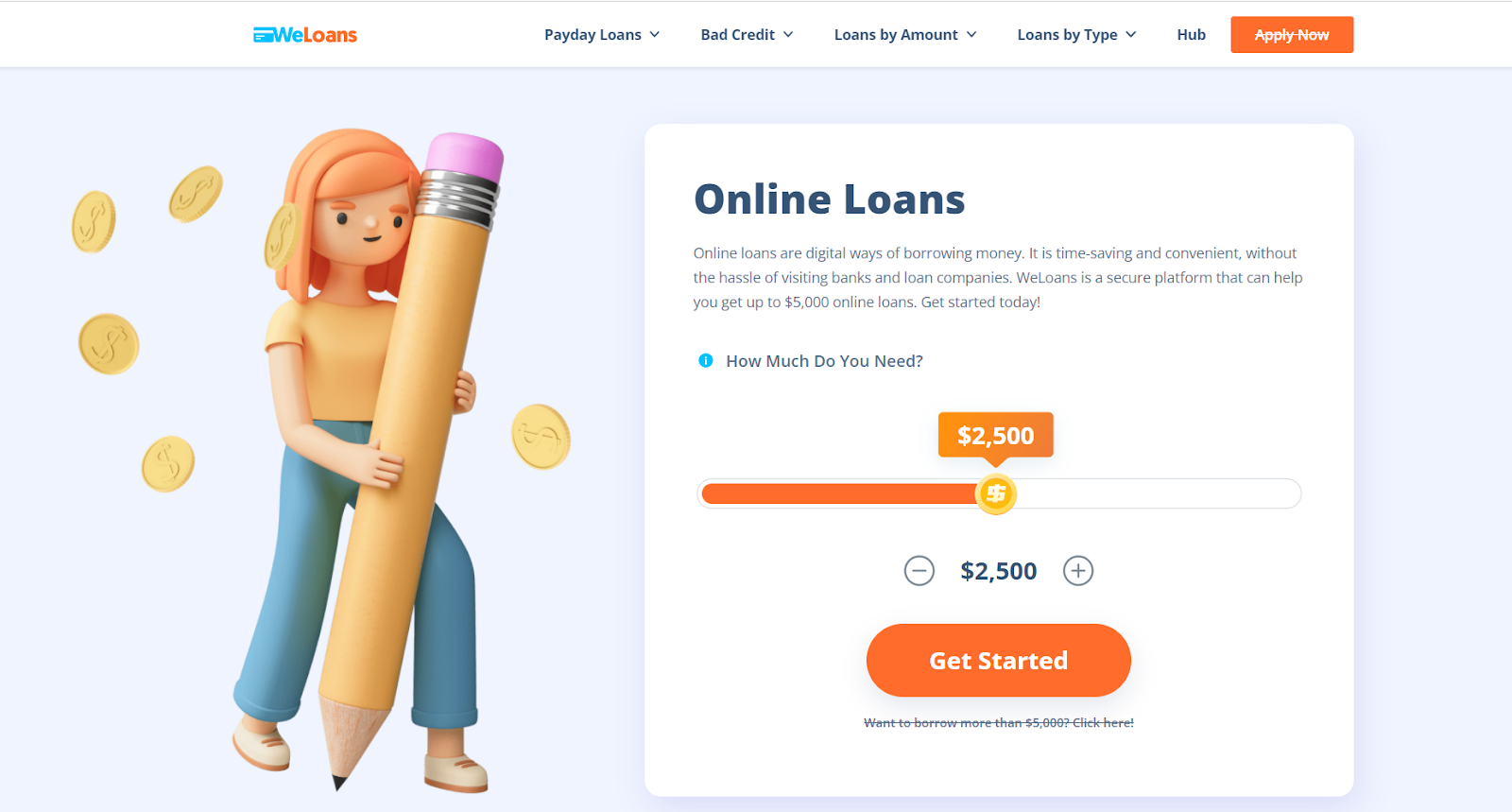Image resolution: width=1512 pixels, height=812 pixels.
Task: Click the WeLoans logo
Action: point(305,35)
